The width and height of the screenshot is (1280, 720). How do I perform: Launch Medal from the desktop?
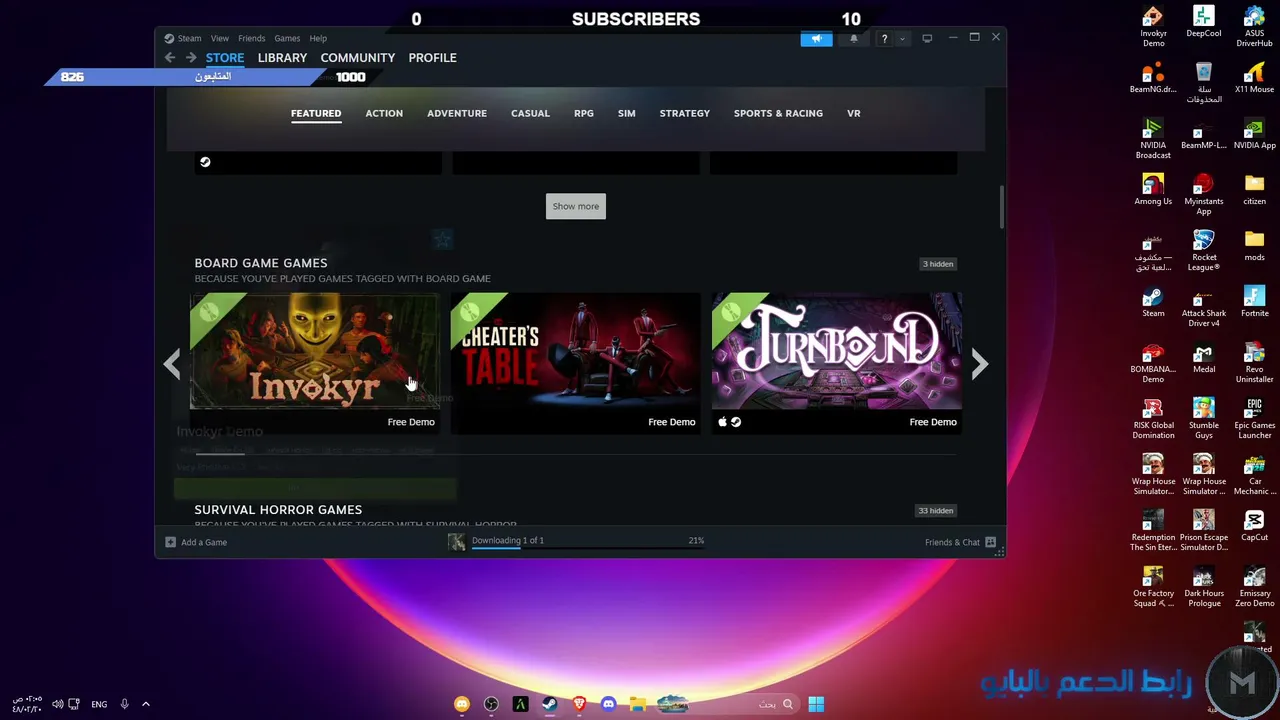1204,357
